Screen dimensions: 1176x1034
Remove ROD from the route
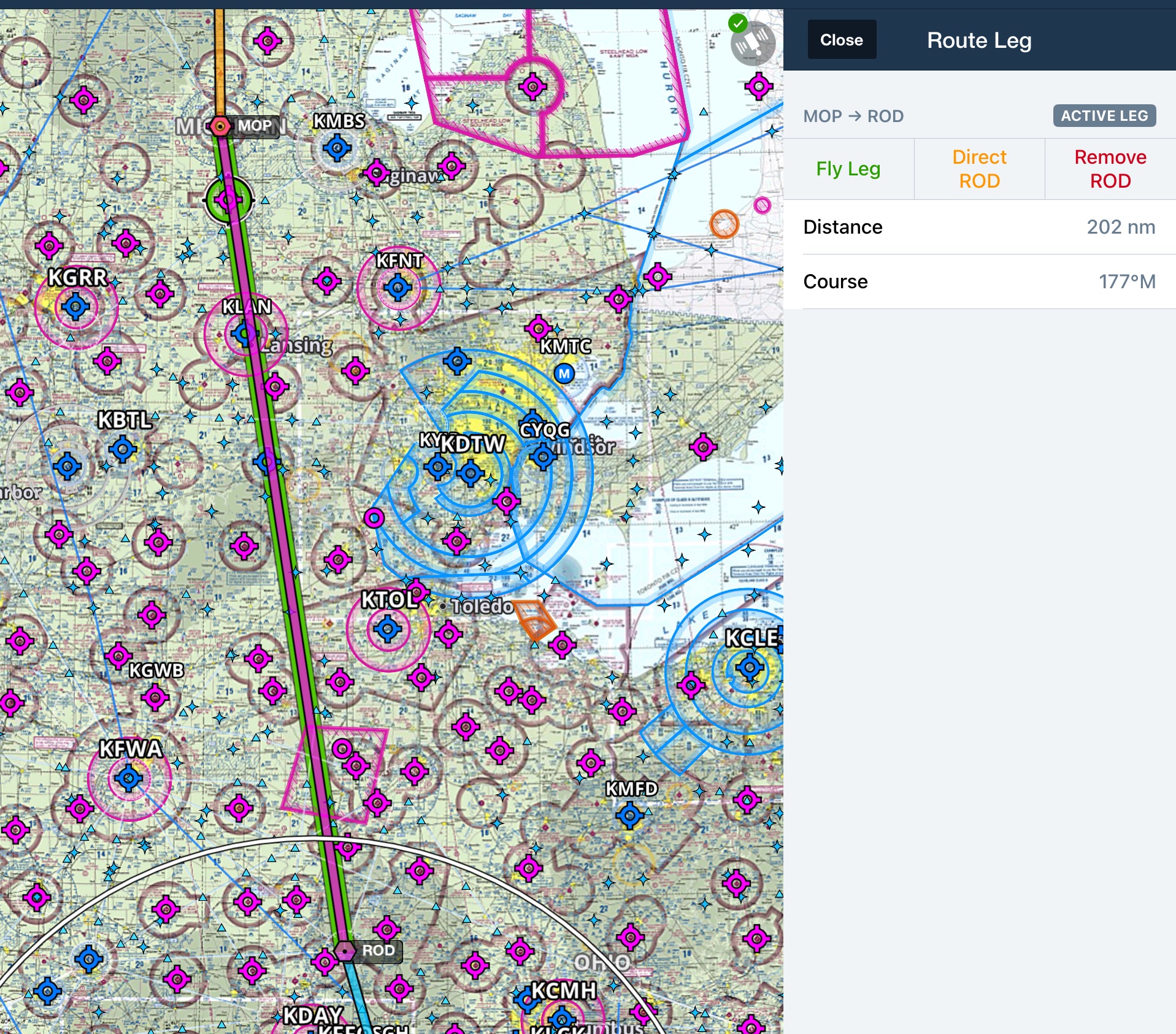(1110, 169)
